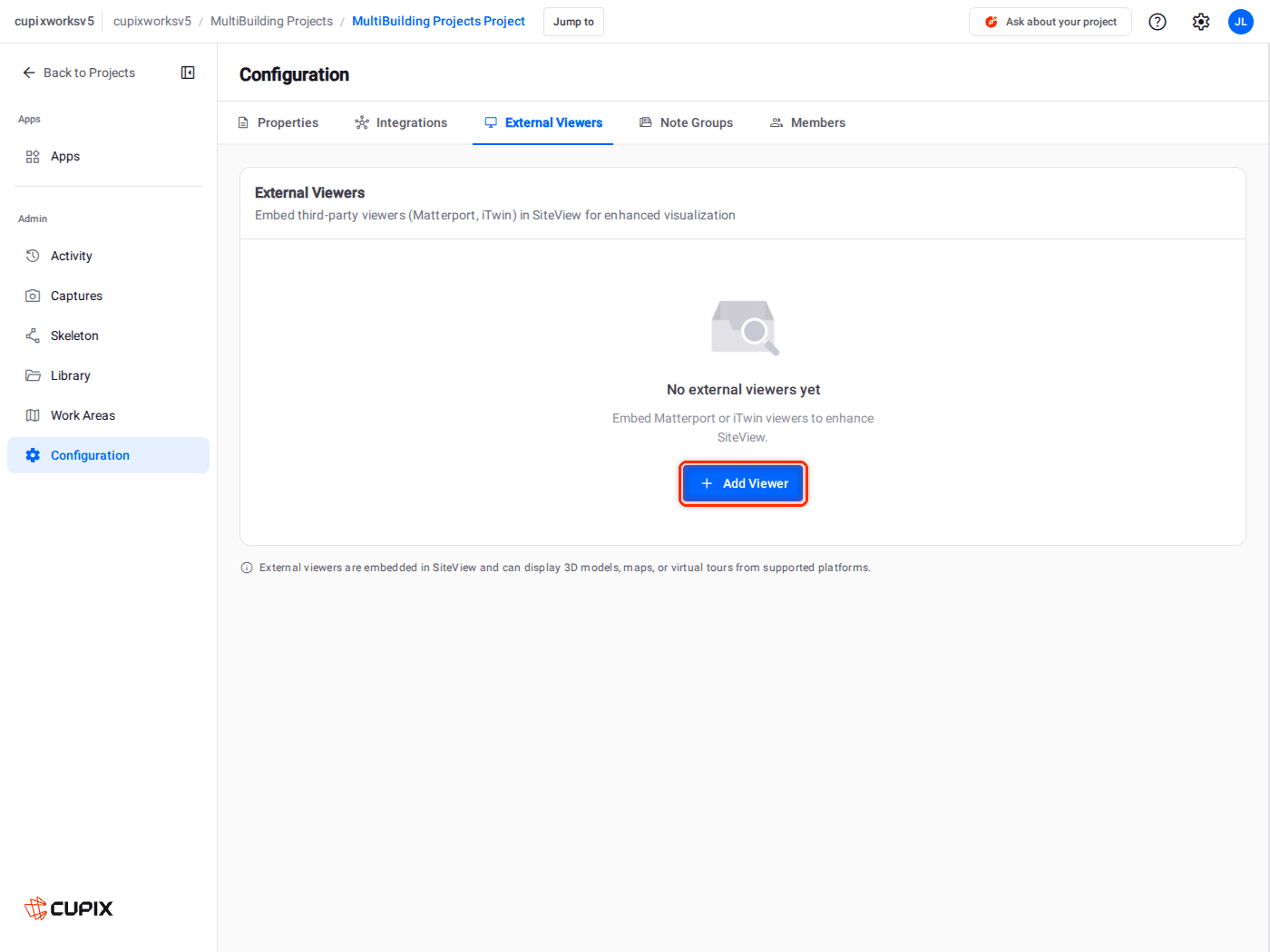Select the External Viewers tab
Screen dimensions: 1270x952
point(543,122)
